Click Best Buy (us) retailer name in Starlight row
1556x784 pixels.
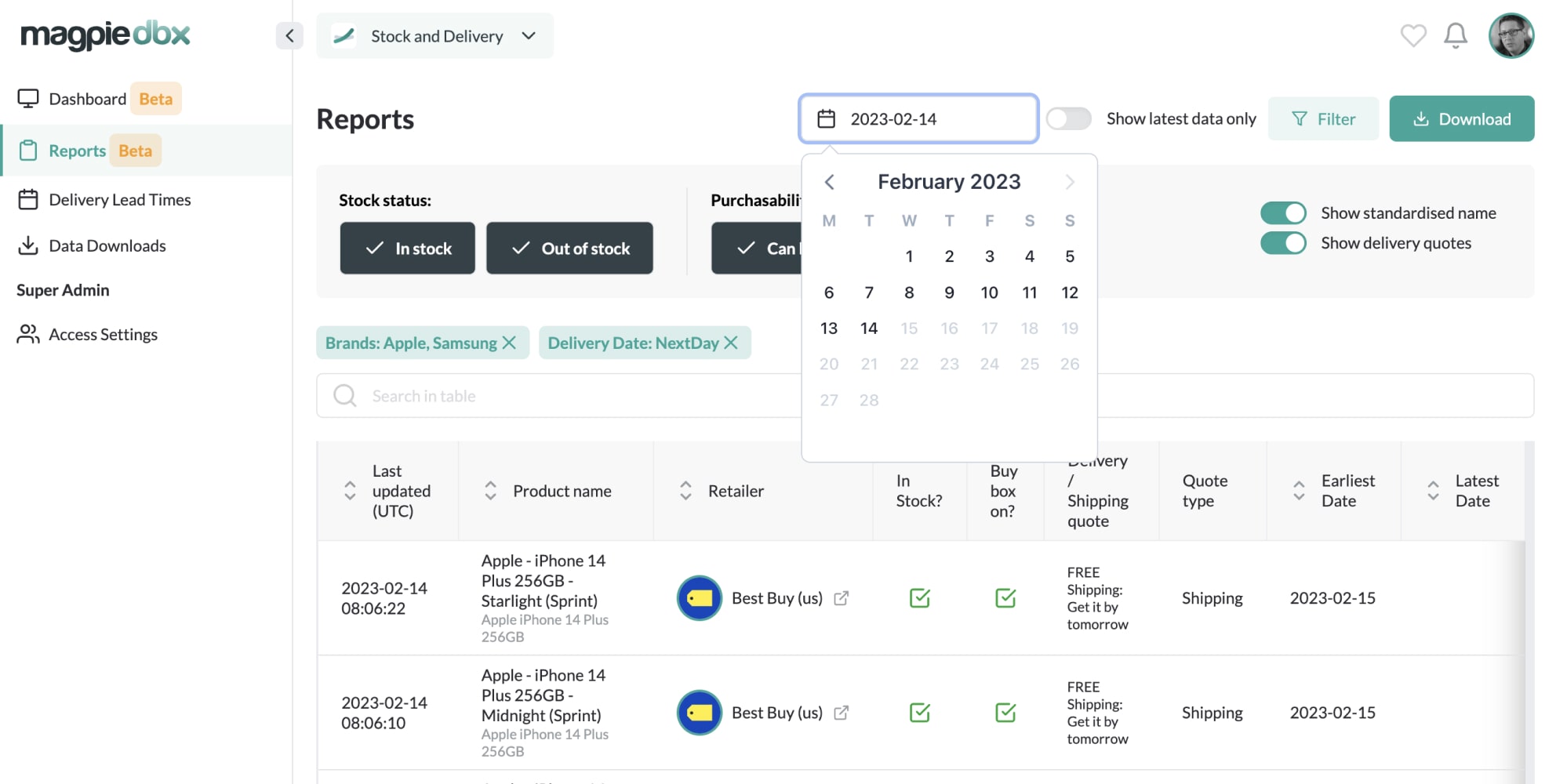[776, 598]
